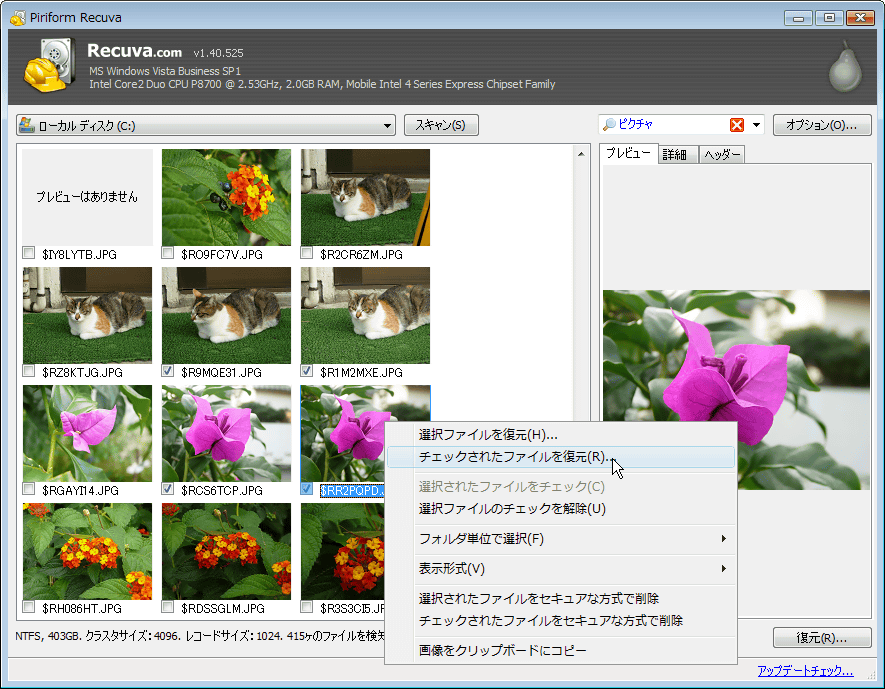Check the $RH086HT.JPG checkbox

[x=28, y=607]
